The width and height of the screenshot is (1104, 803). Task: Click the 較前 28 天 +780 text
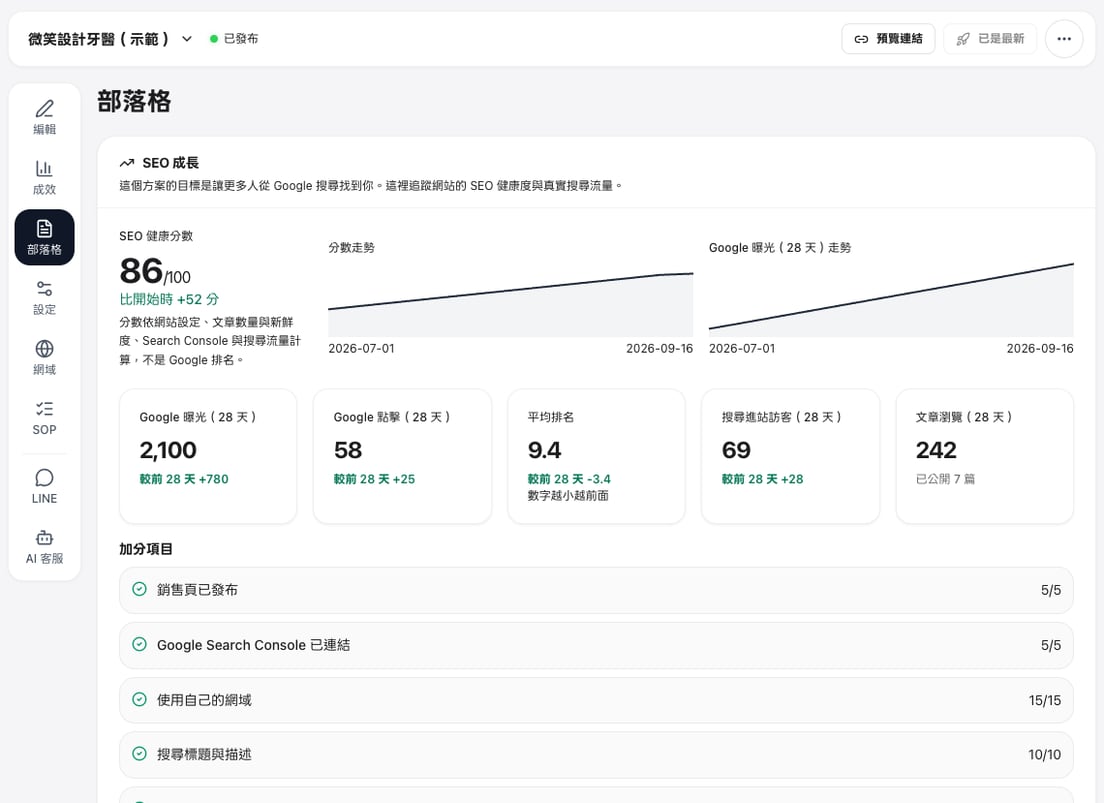coord(184,479)
